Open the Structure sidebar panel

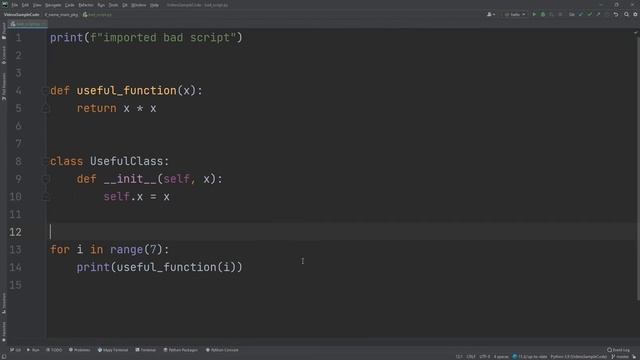[4, 303]
